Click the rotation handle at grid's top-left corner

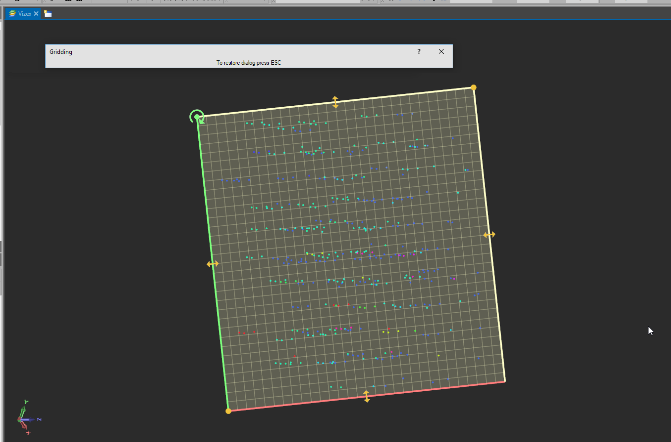(197, 117)
